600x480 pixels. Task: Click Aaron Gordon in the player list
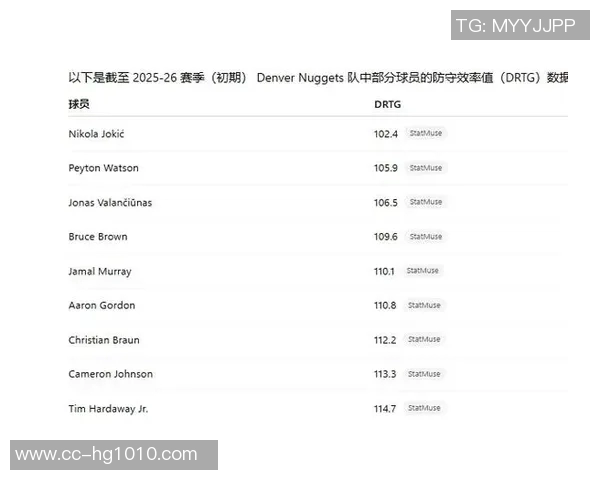[x=101, y=305]
